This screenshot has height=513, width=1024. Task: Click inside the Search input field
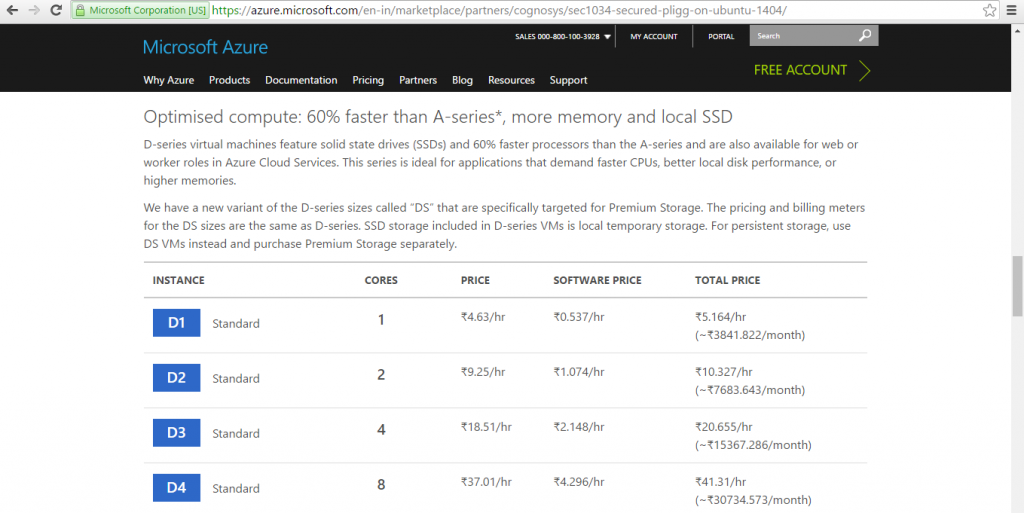[805, 36]
